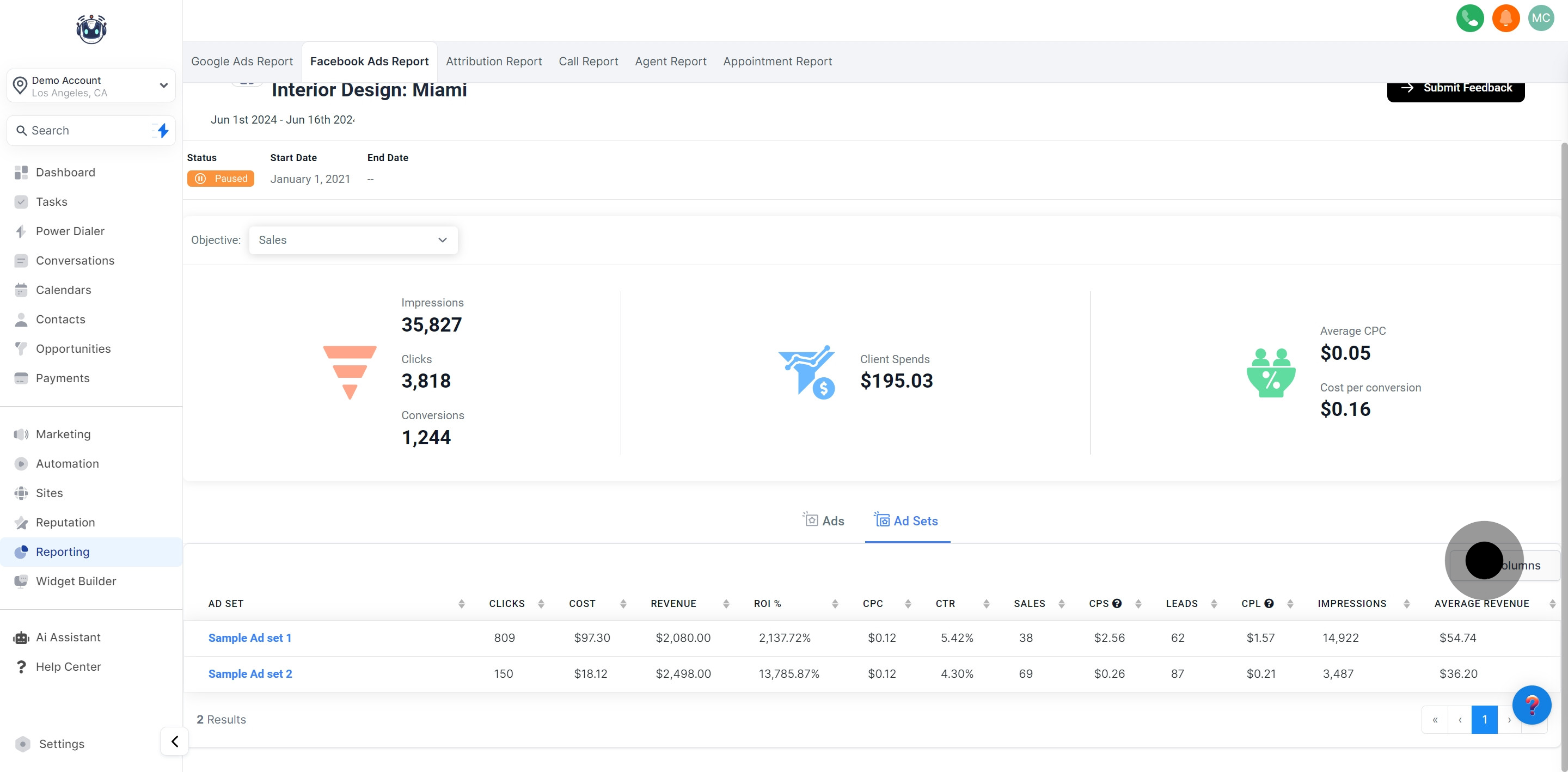Open the Objective Sales dropdown
1568x772 pixels.
pyautogui.click(x=353, y=240)
